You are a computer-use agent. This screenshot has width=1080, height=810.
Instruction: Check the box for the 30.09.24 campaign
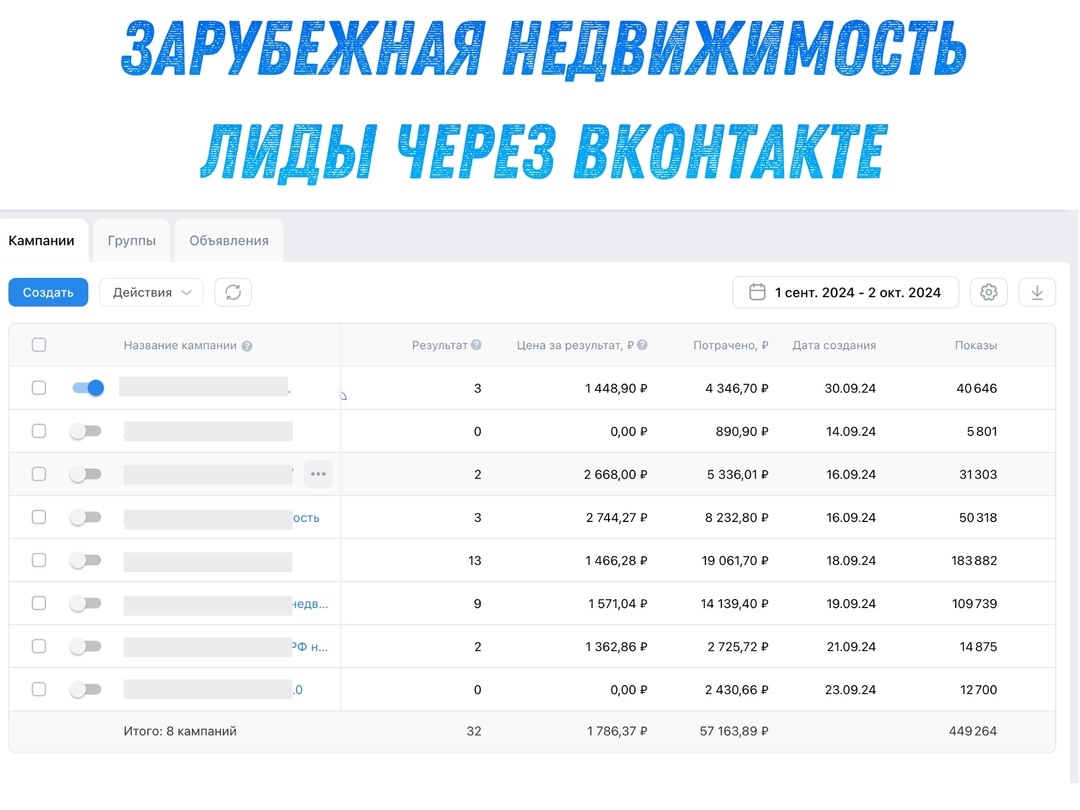tap(39, 388)
